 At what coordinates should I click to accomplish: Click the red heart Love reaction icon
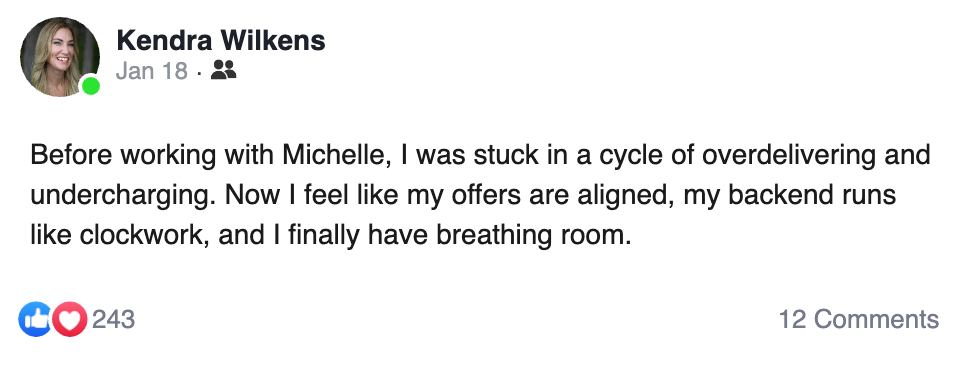(69, 319)
